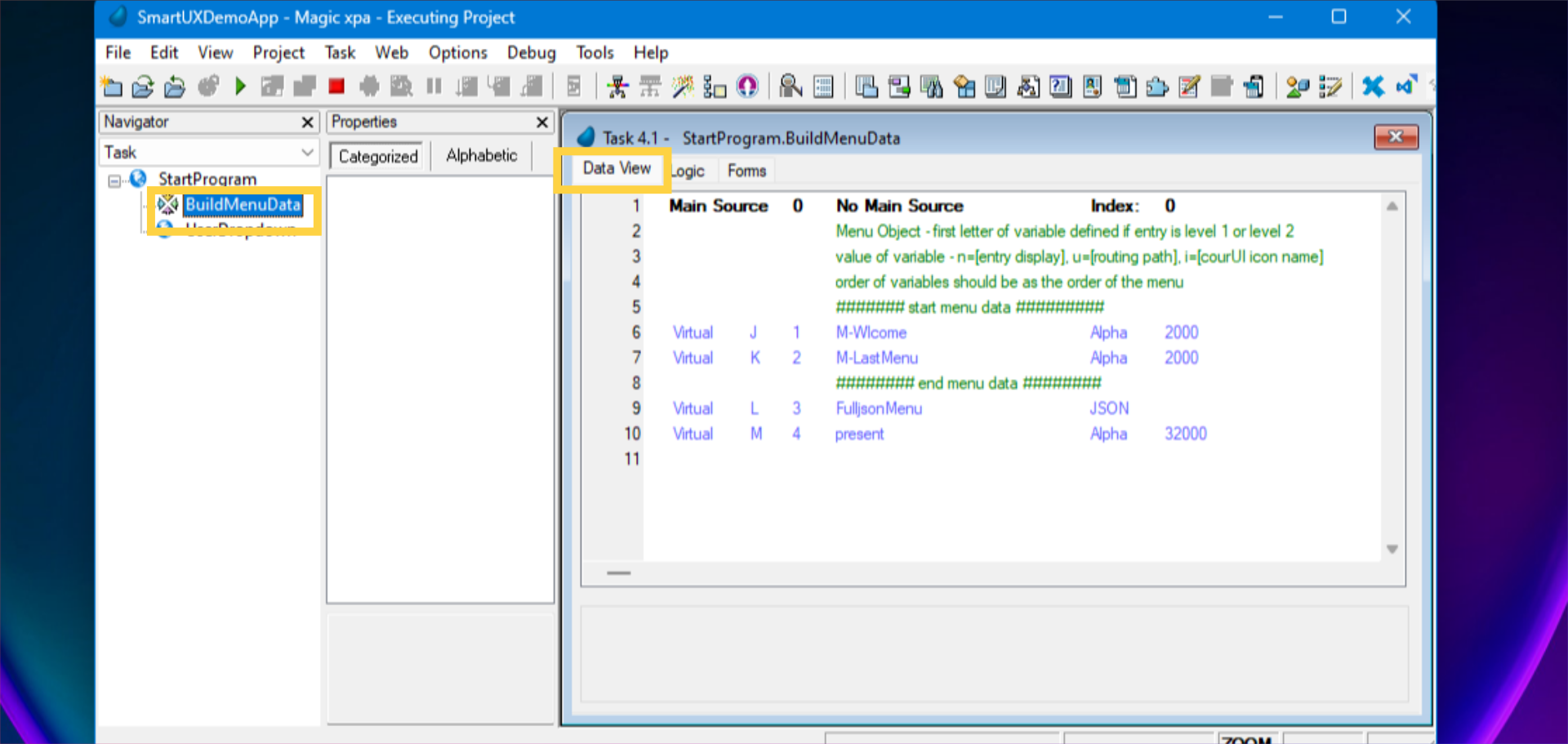Launch the Checker with the sparkle wand icon
The width and height of the screenshot is (1568, 744).
coord(682,86)
